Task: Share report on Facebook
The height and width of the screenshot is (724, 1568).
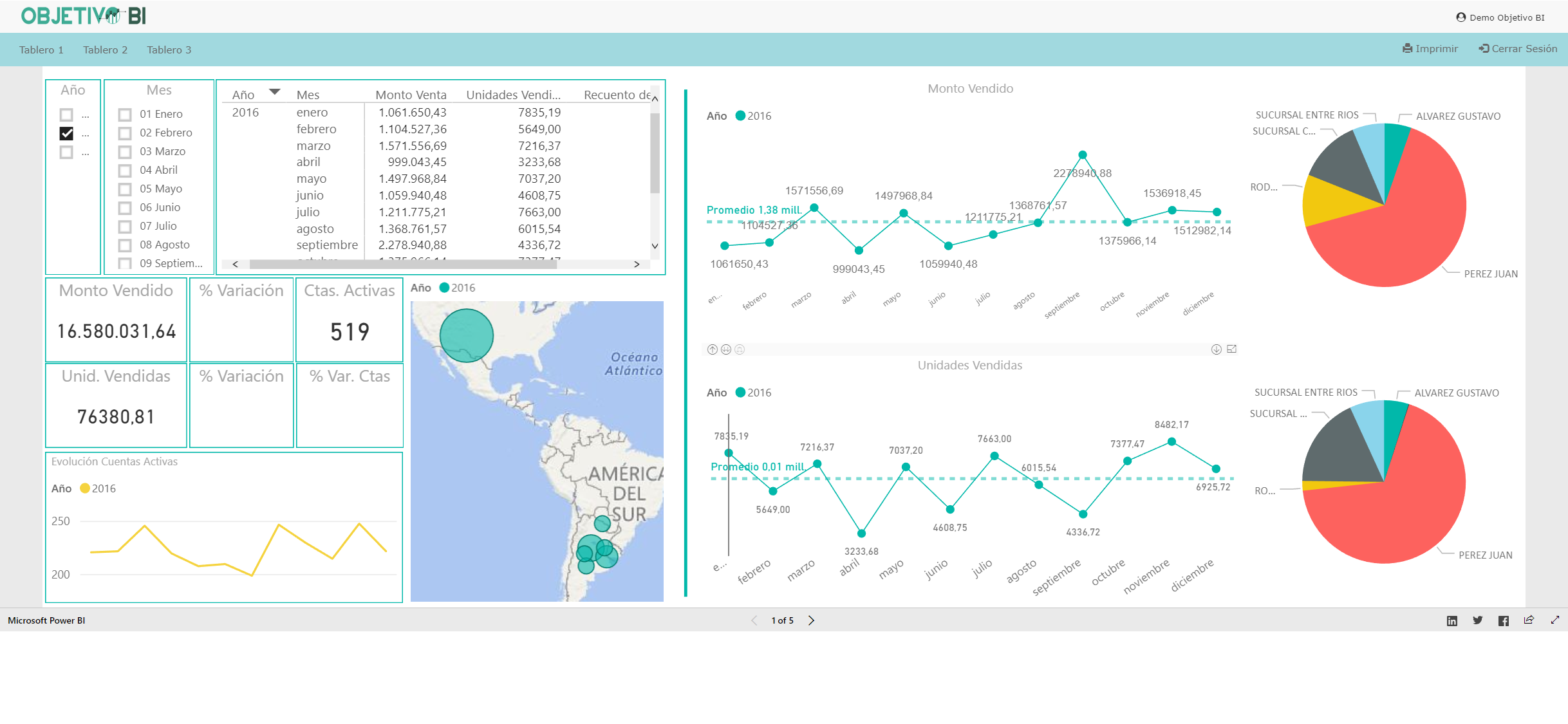Action: pyautogui.click(x=1504, y=620)
